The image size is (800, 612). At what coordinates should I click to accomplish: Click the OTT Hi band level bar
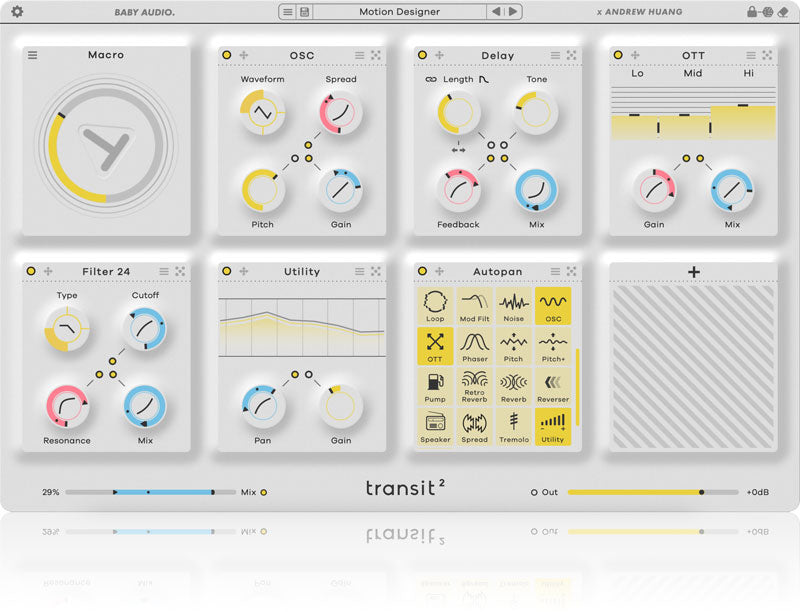[743, 122]
